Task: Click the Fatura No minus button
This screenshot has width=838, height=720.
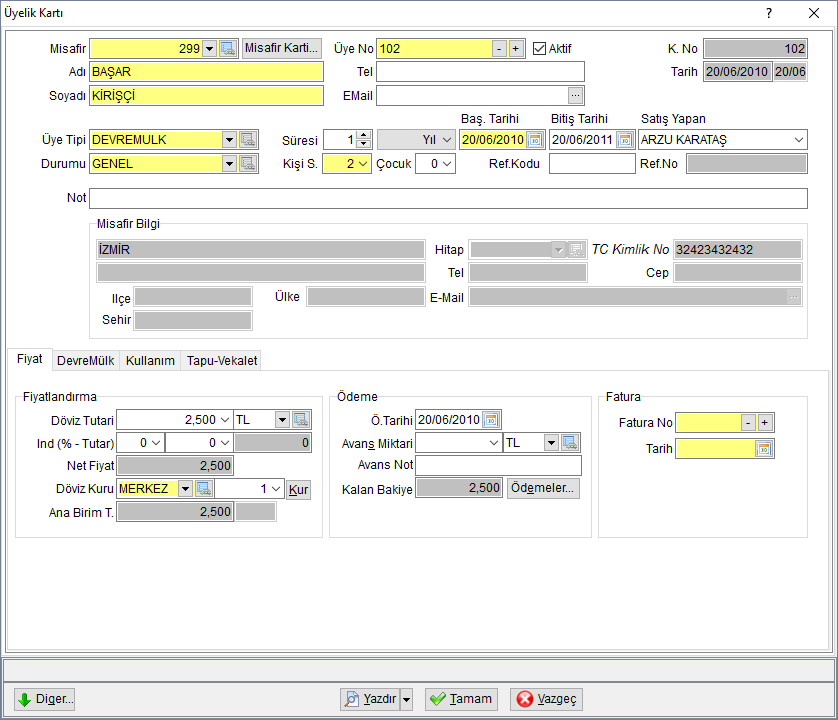Action: [x=748, y=423]
